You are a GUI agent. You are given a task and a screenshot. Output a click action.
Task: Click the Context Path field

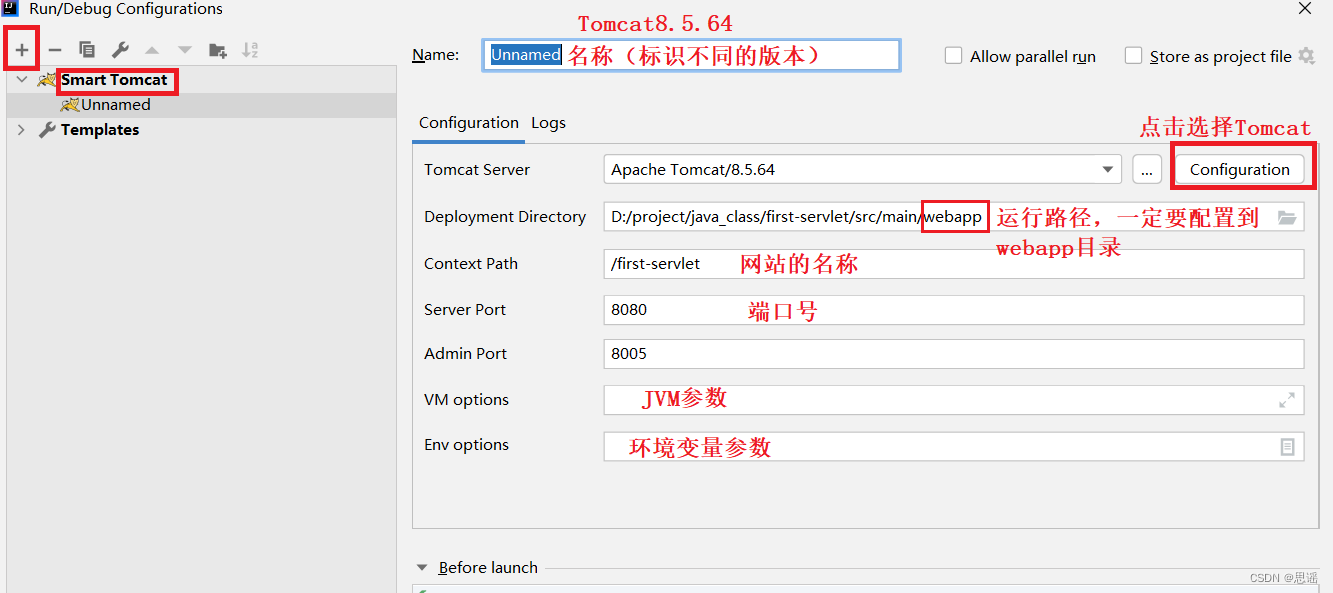pos(954,264)
